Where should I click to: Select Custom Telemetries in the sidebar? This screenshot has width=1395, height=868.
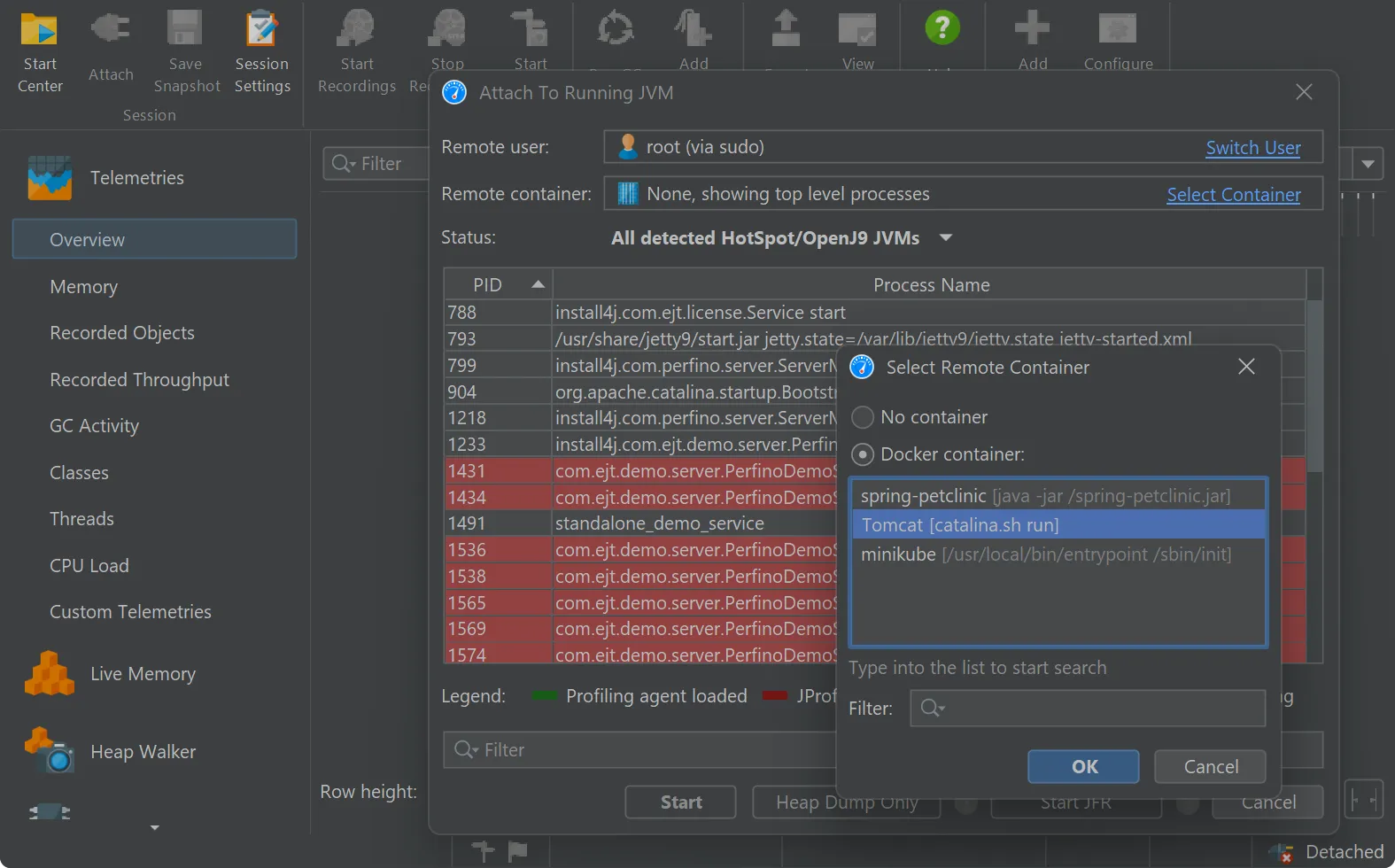[x=130, y=612]
